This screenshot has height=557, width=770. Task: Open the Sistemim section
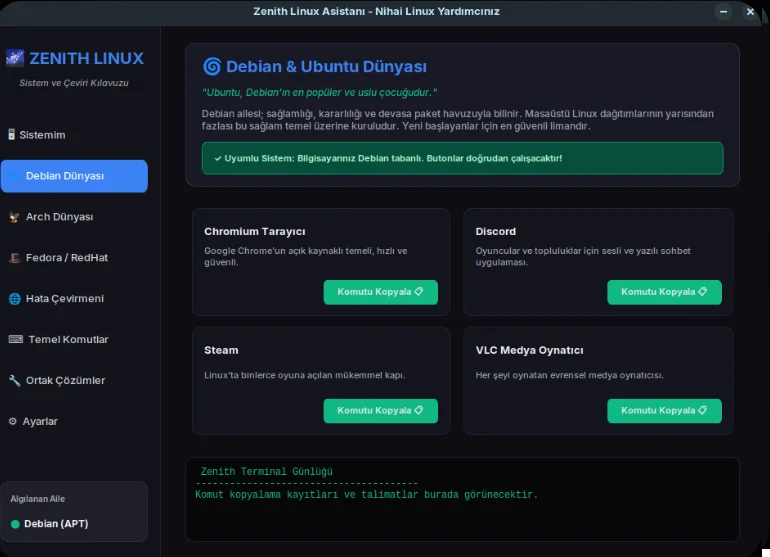[x=74, y=135]
